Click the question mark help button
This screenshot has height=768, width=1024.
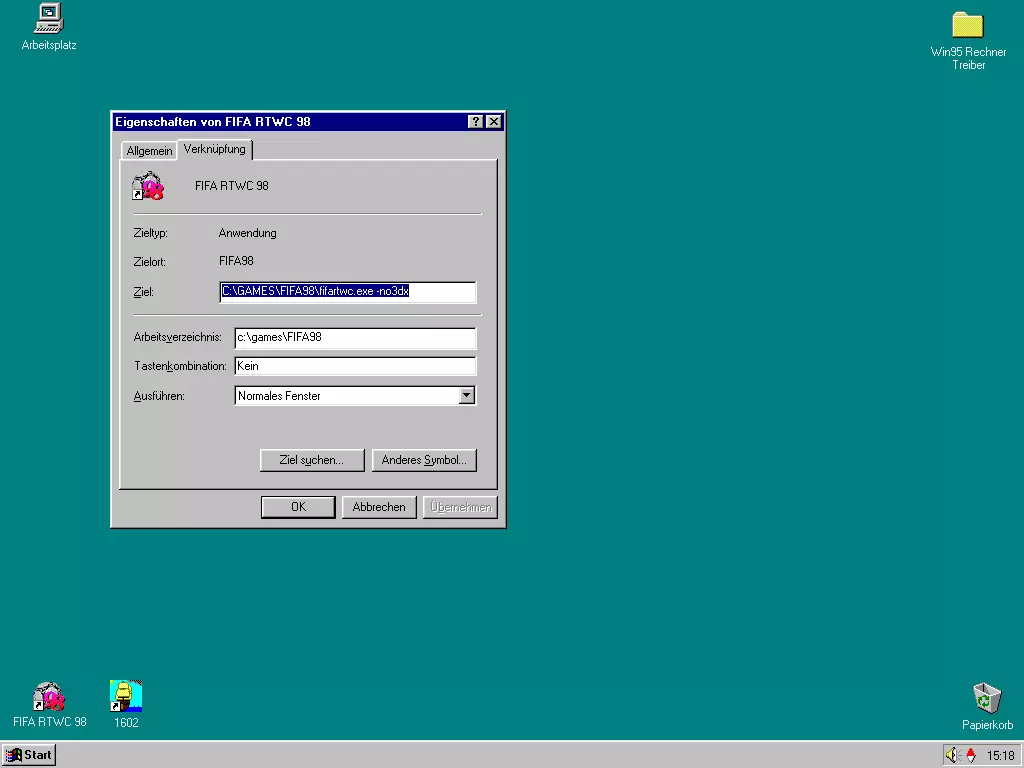pyautogui.click(x=475, y=121)
